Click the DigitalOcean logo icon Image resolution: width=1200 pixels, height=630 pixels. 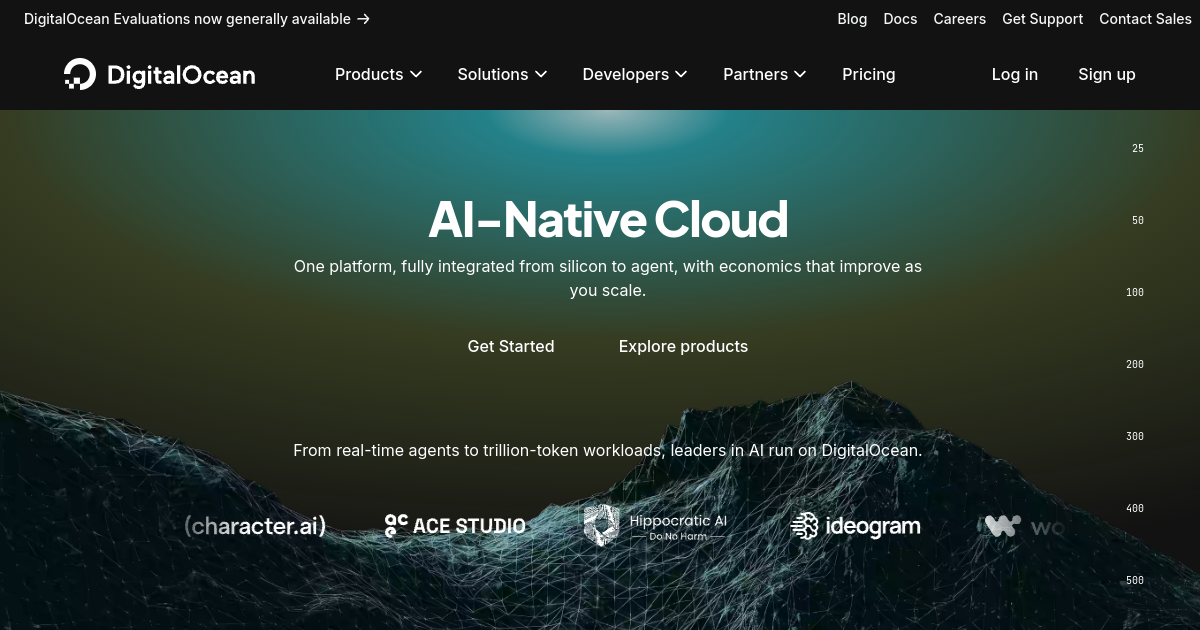(x=80, y=74)
